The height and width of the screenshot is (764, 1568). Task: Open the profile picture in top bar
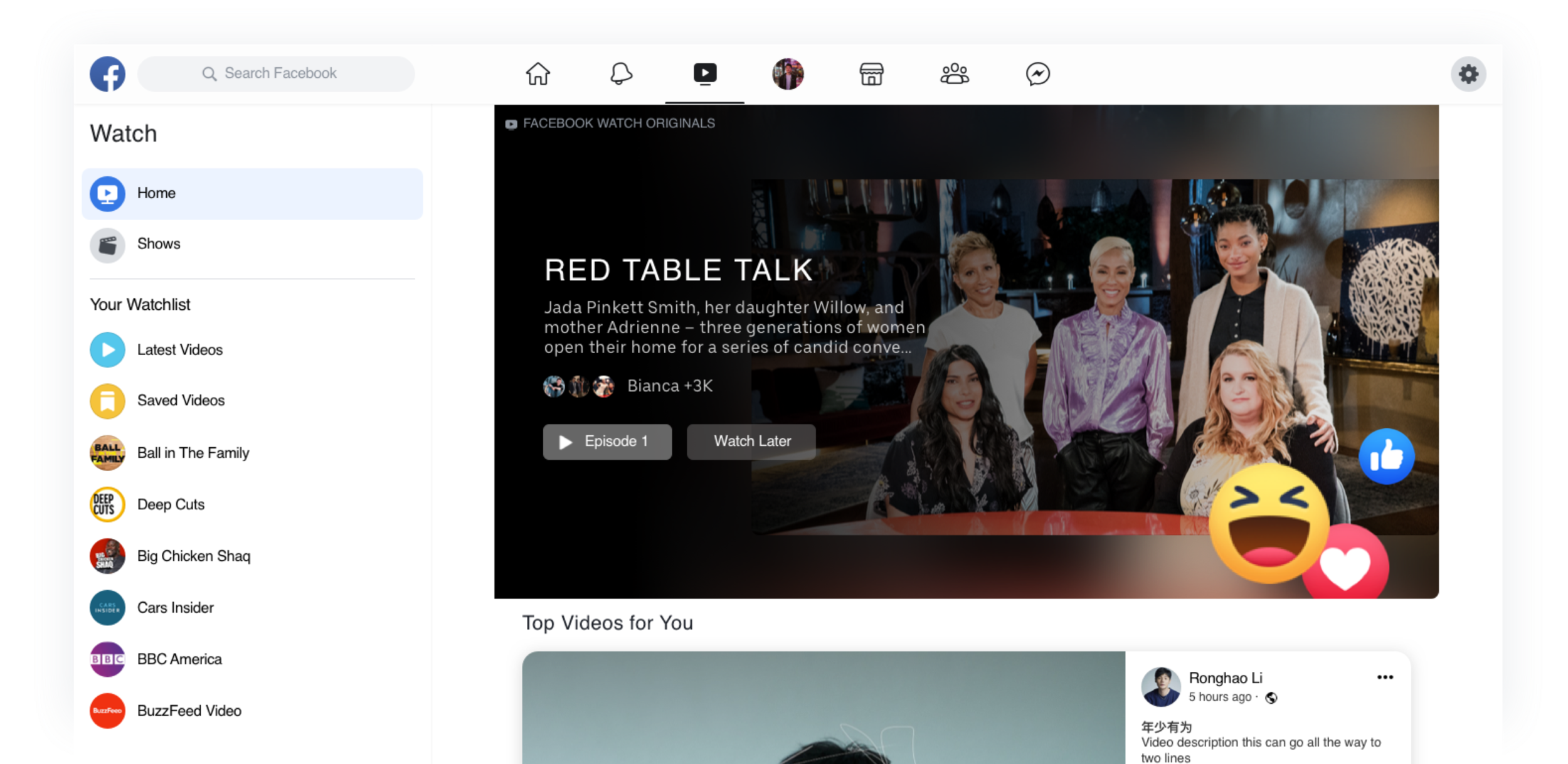pos(788,74)
